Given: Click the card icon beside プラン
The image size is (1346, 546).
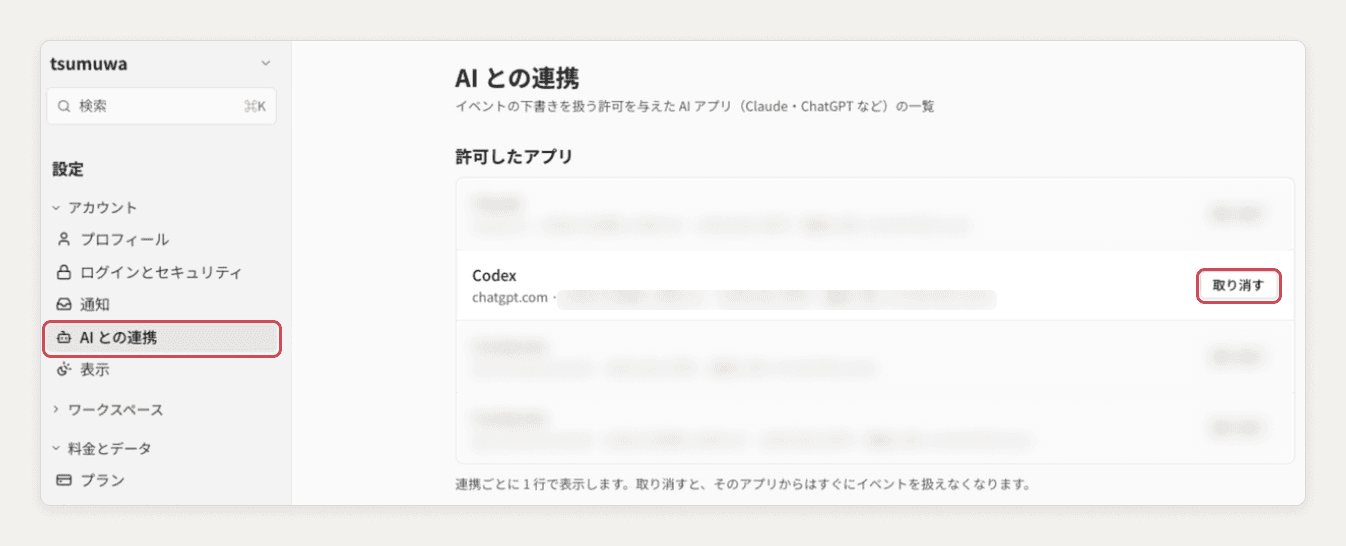Looking at the screenshot, I should [64, 480].
